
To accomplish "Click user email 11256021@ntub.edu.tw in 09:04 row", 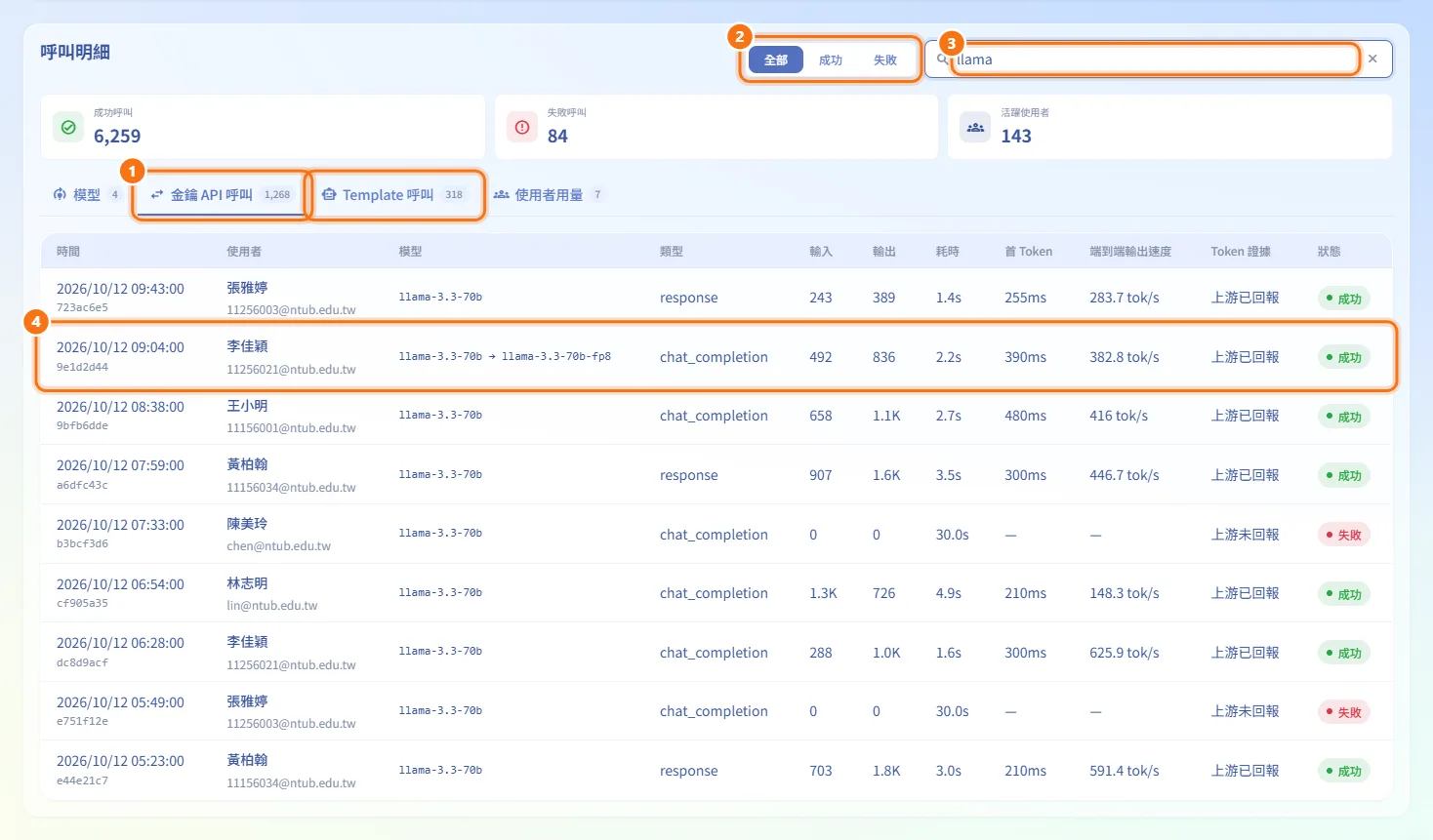I will [x=291, y=369].
